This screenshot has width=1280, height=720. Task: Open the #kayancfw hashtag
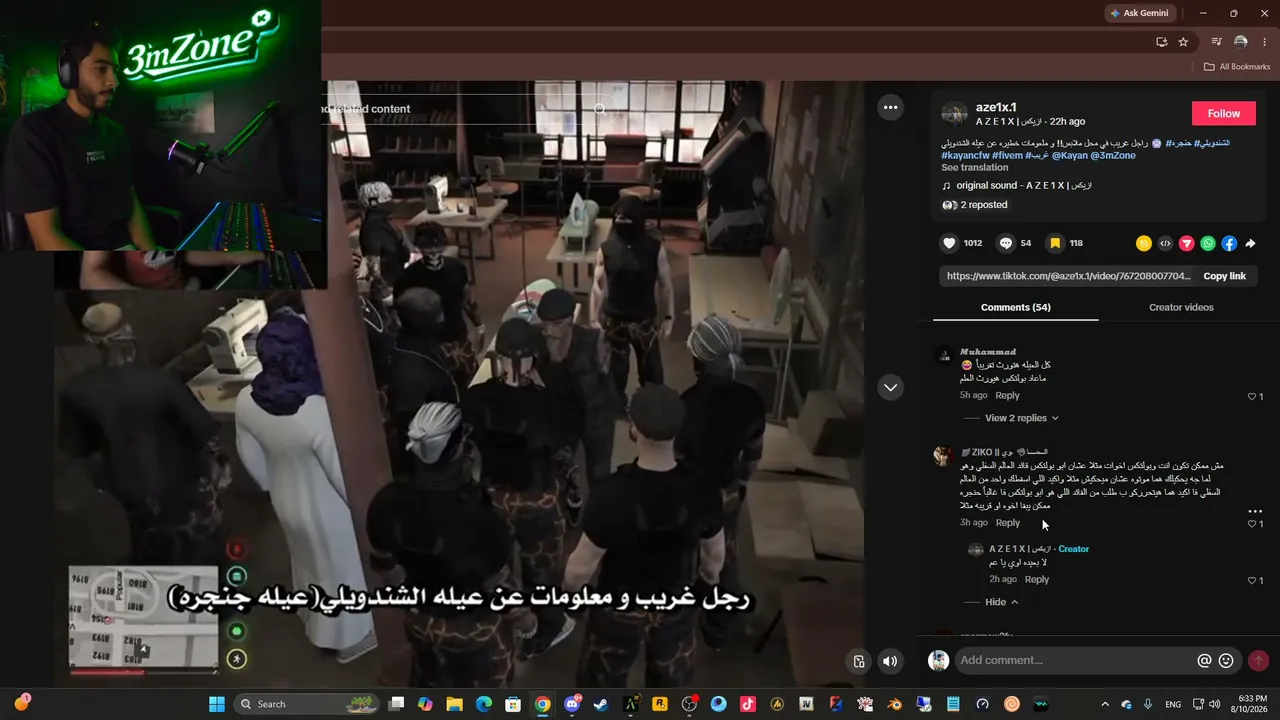[x=965, y=155]
